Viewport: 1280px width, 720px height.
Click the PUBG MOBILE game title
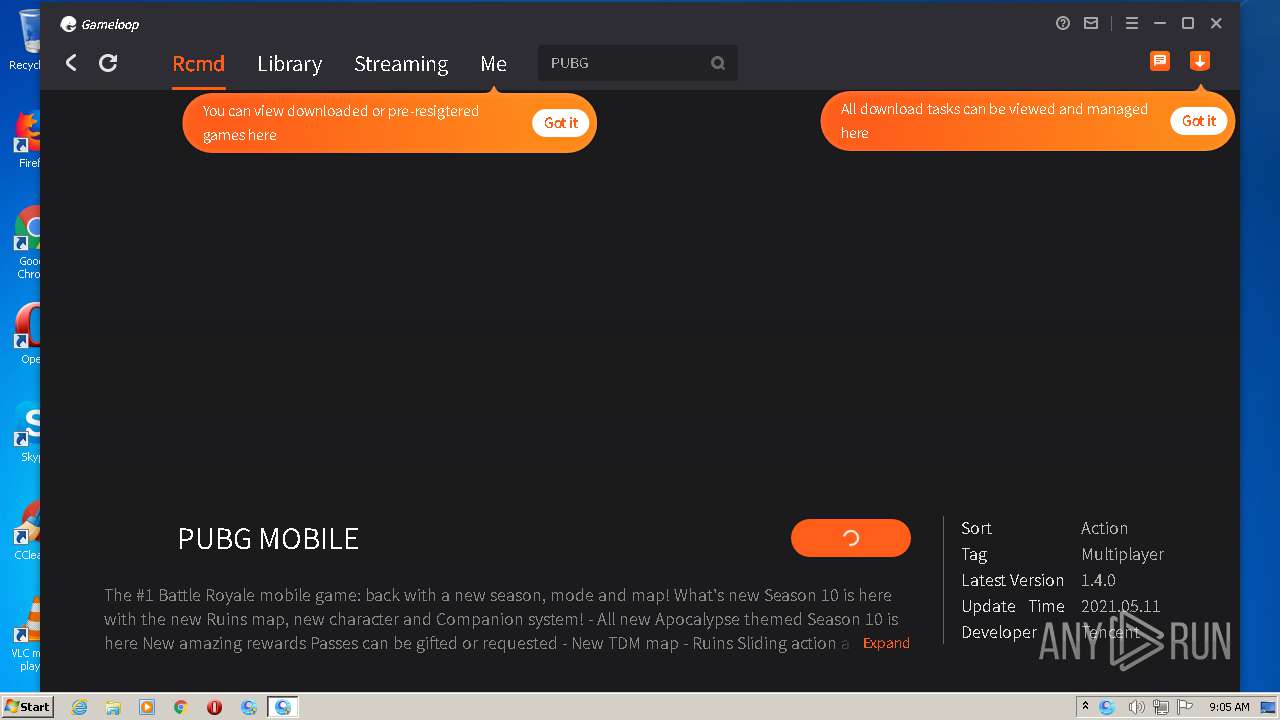[x=268, y=538]
